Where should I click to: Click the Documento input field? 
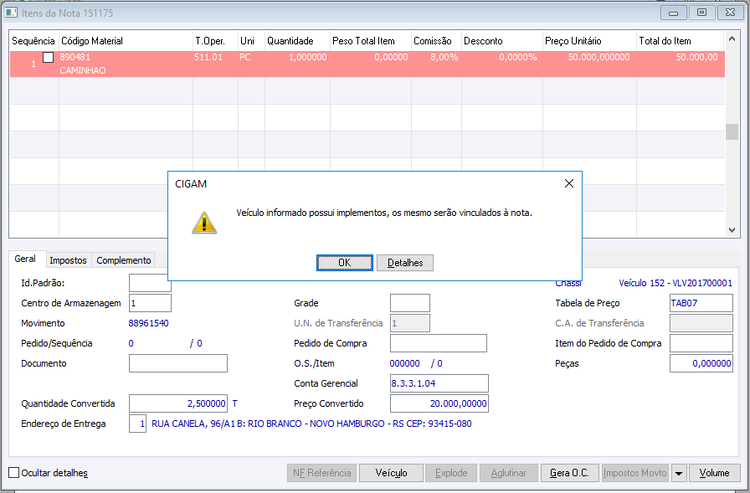click(178, 363)
